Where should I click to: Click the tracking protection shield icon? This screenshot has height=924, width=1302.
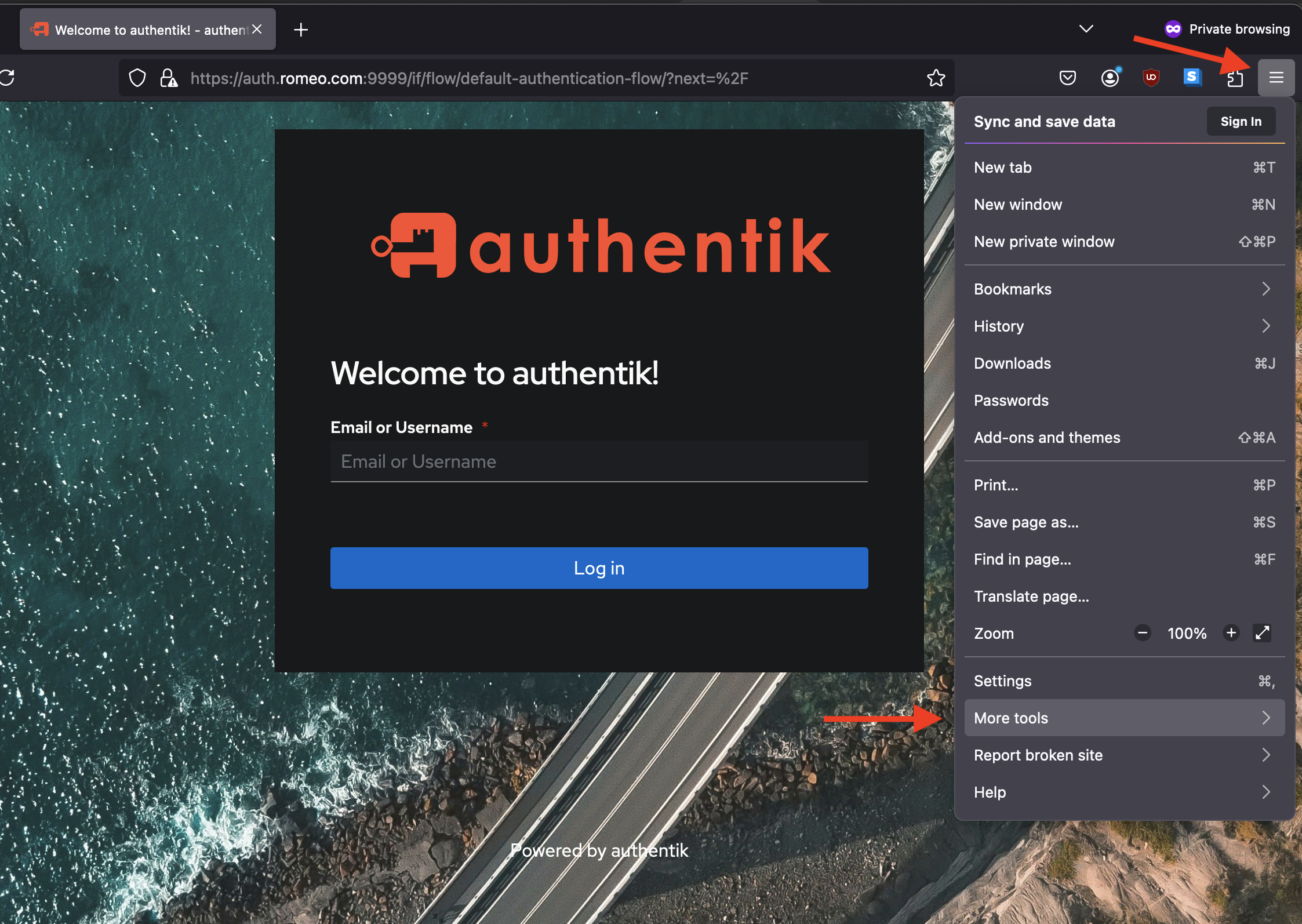137,78
